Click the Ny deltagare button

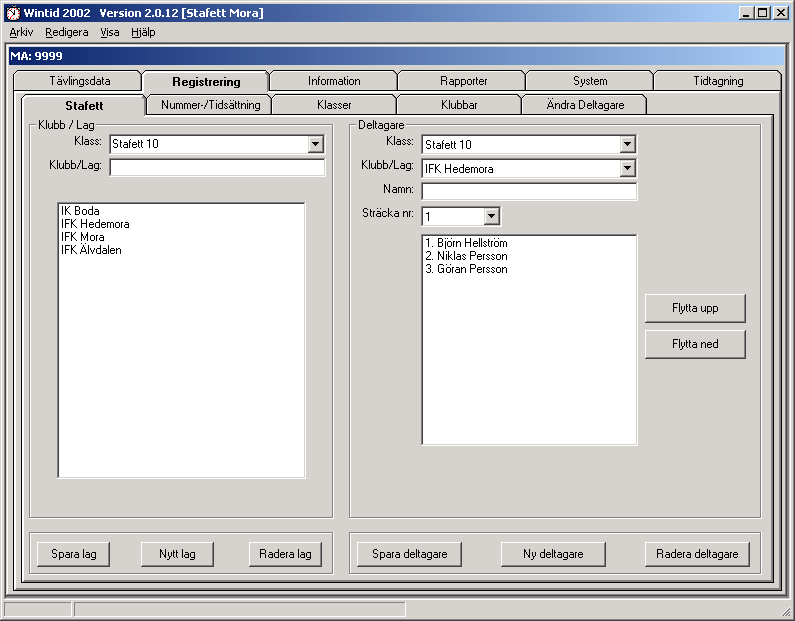click(x=553, y=554)
